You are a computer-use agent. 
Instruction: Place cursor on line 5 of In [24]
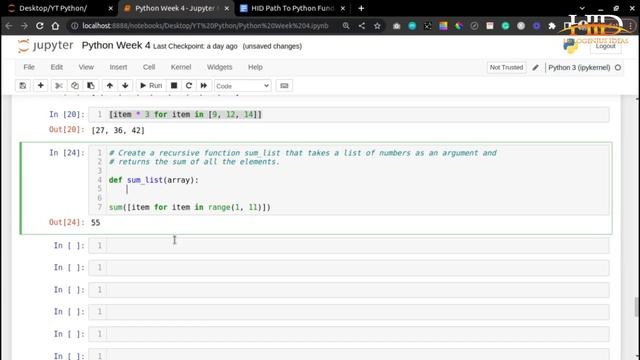click(358, 189)
